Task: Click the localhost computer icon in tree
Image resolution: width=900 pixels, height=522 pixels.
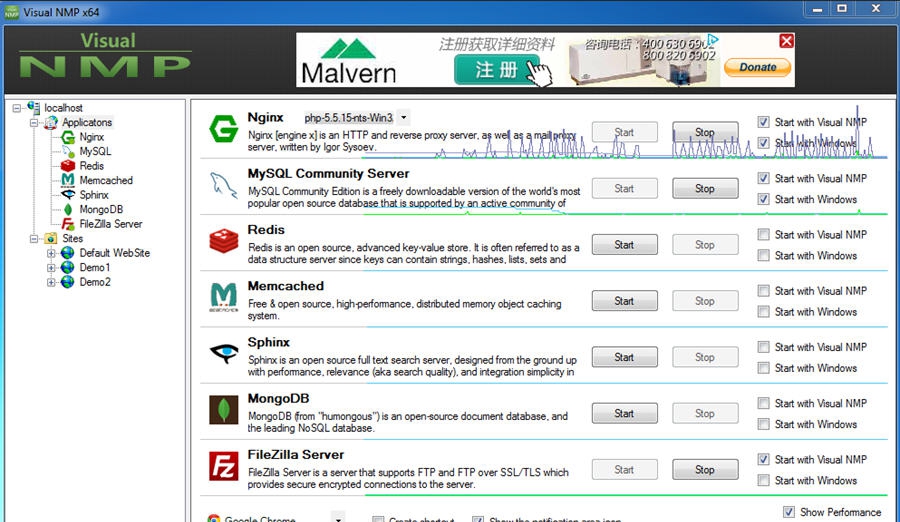Action: click(x=33, y=107)
